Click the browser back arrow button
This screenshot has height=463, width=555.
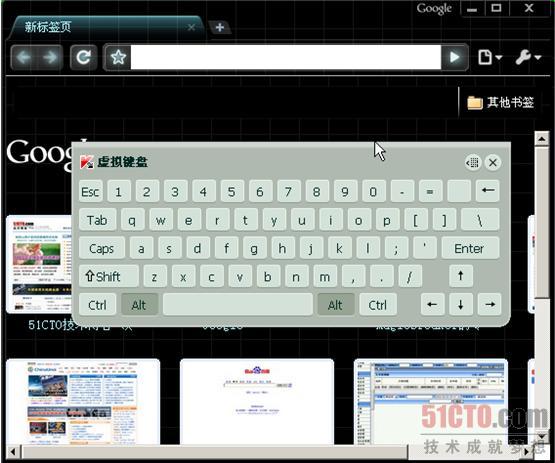tap(24, 57)
